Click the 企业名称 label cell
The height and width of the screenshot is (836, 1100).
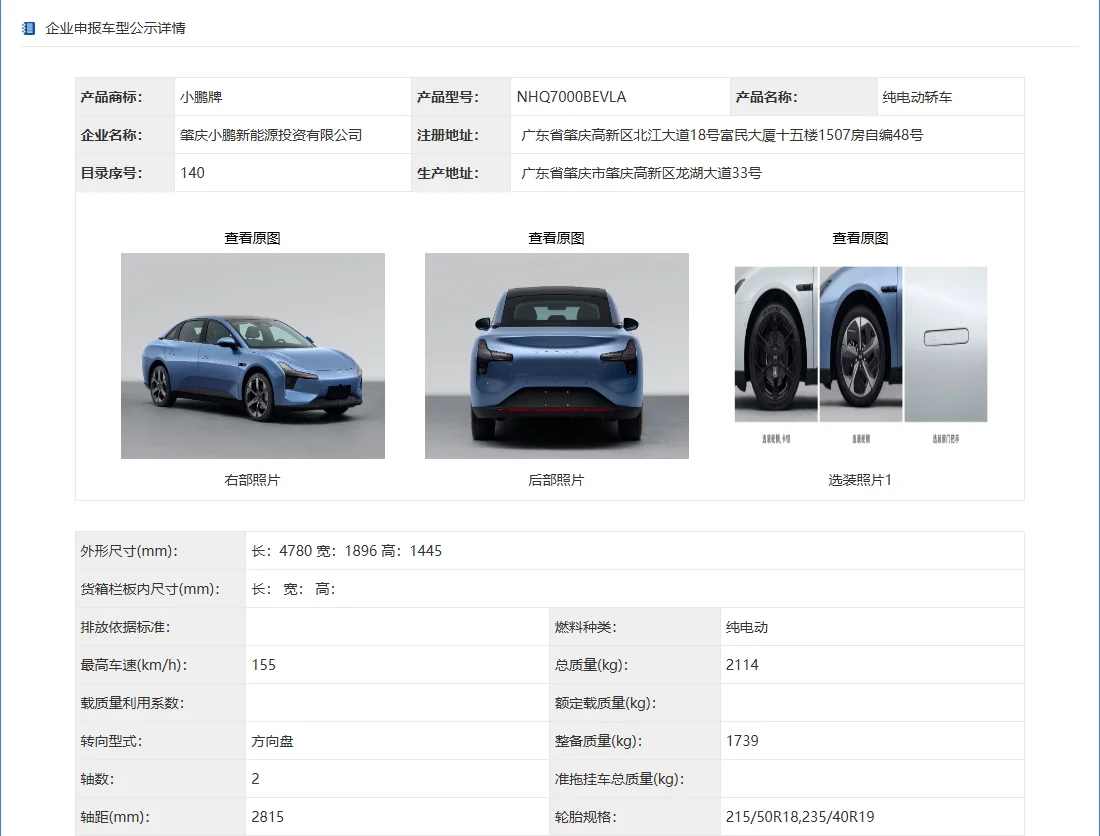point(125,135)
